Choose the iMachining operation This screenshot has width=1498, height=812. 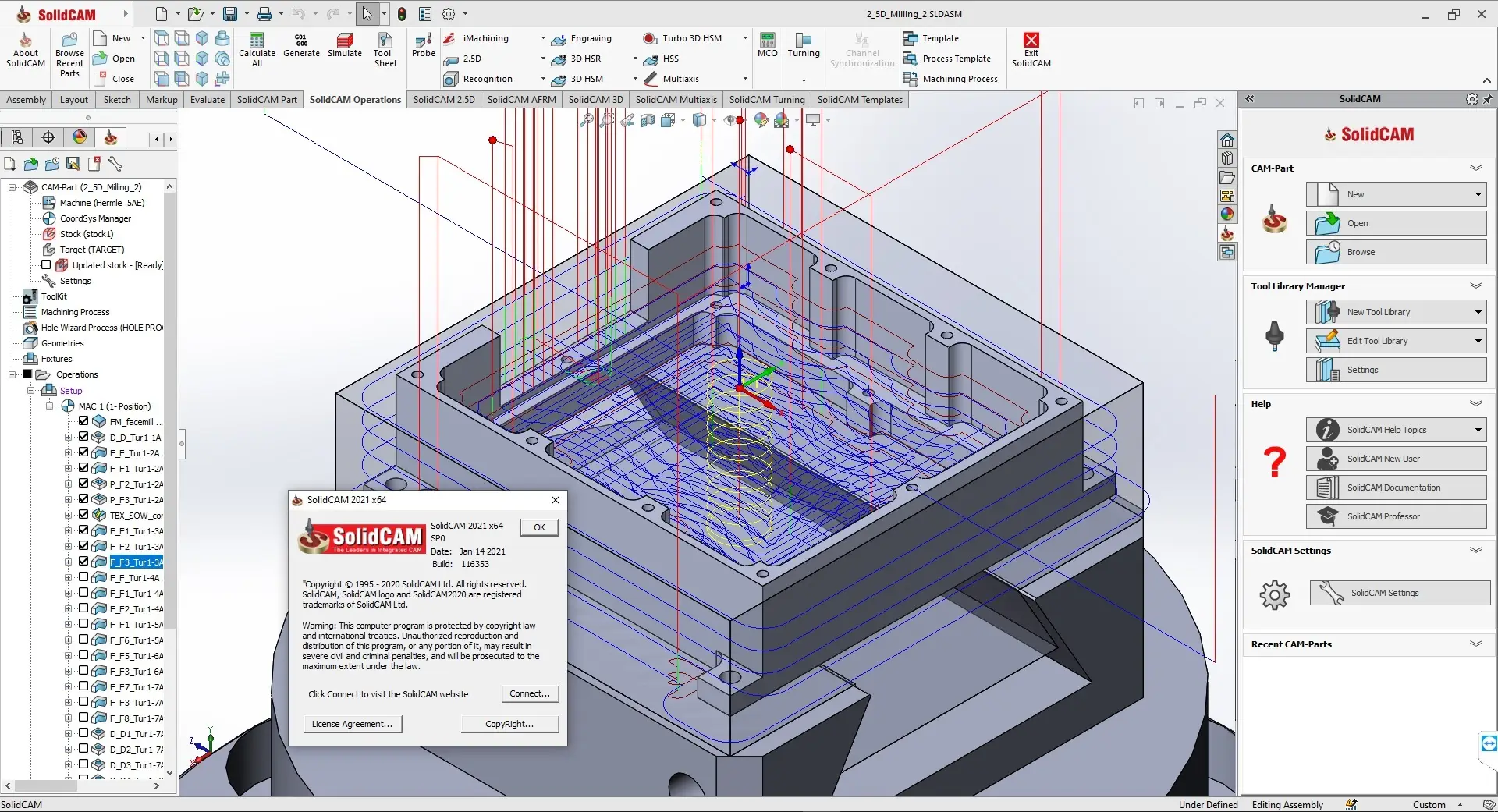point(477,38)
